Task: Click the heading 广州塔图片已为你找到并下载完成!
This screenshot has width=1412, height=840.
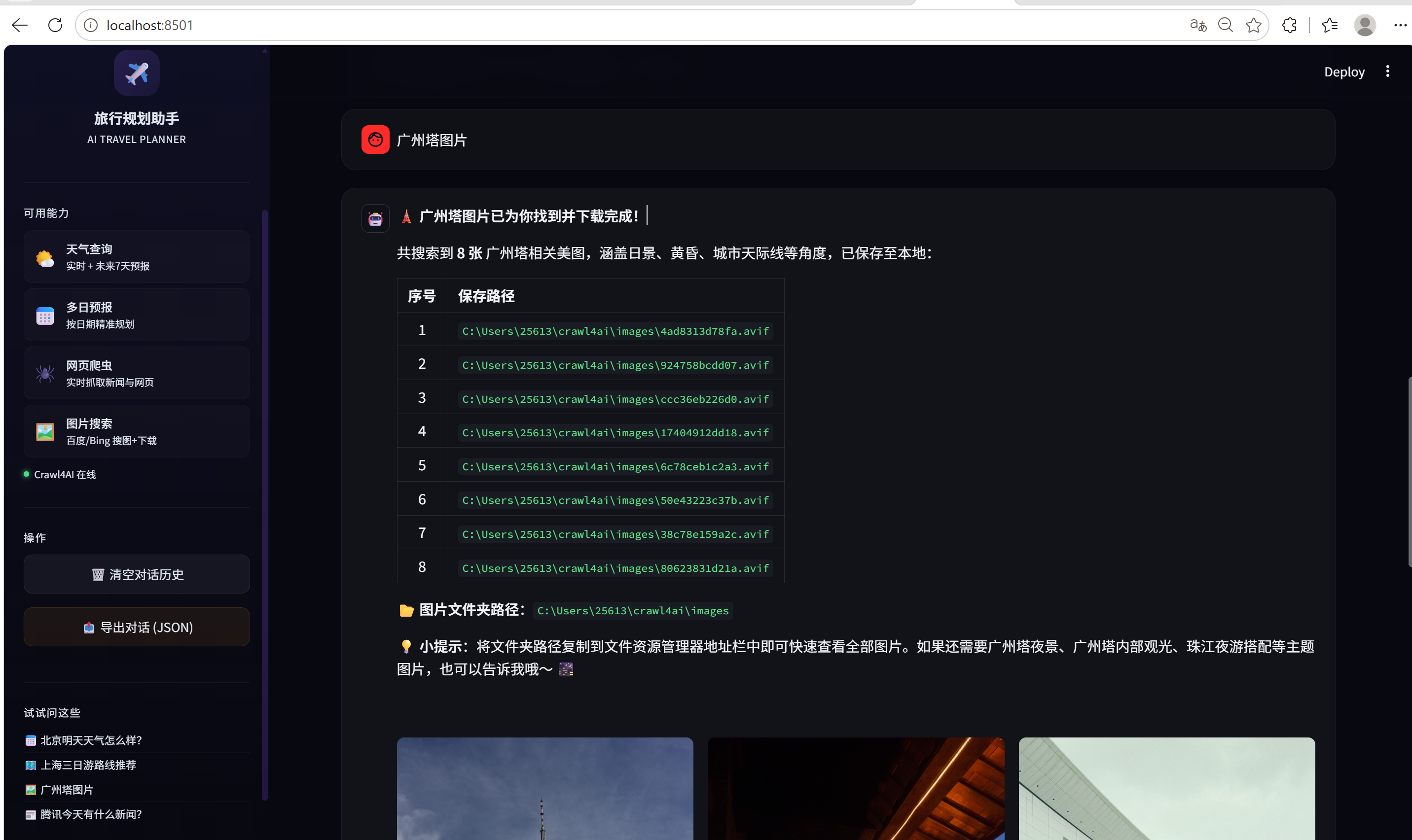Action: coord(529,216)
